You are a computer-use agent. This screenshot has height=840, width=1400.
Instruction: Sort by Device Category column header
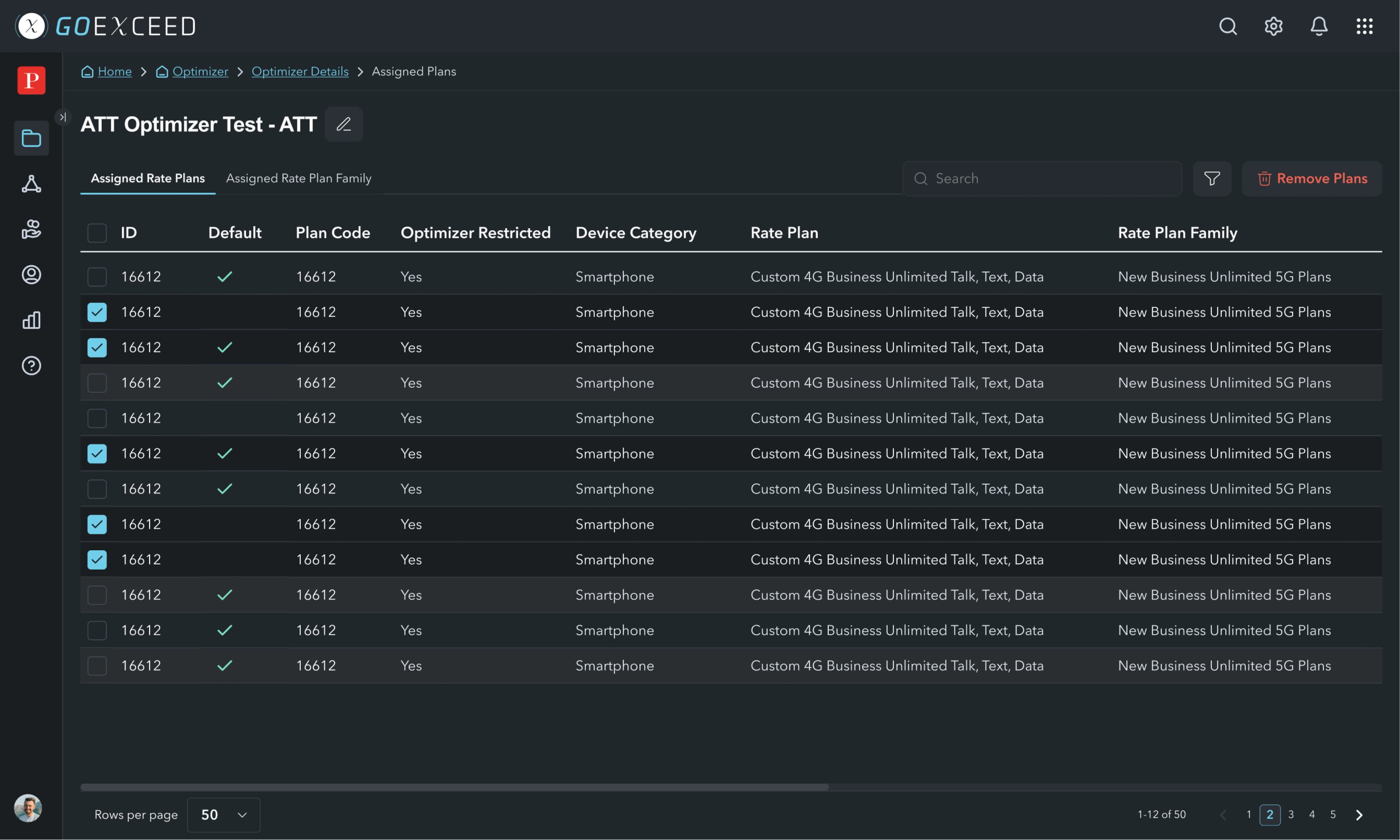tap(636, 233)
